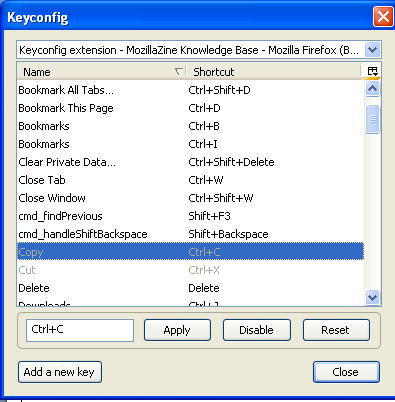
Task: Select the greyed-out Cut row
Action: (x=190, y=270)
